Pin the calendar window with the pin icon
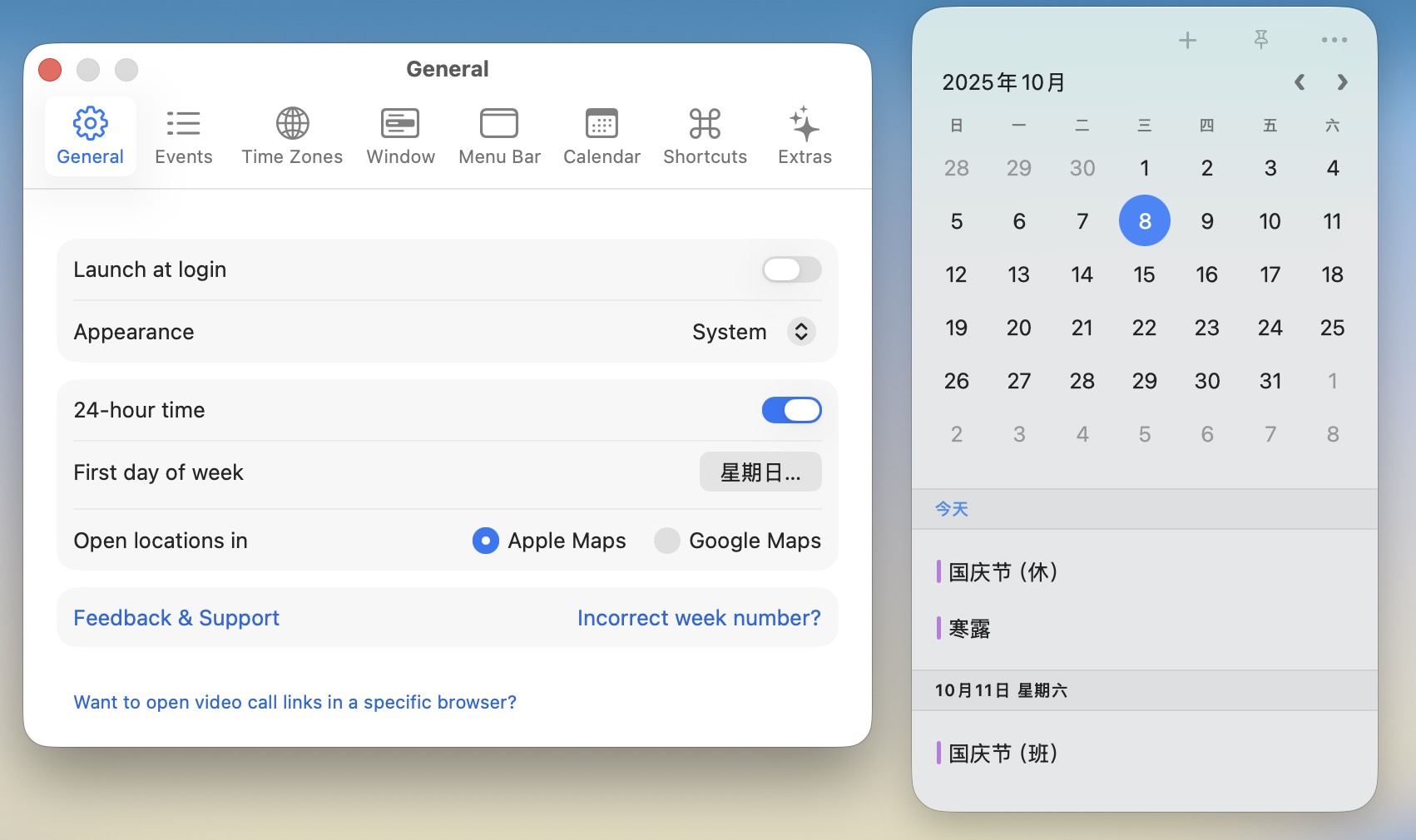 pyautogui.click(x=1261, y=39)
